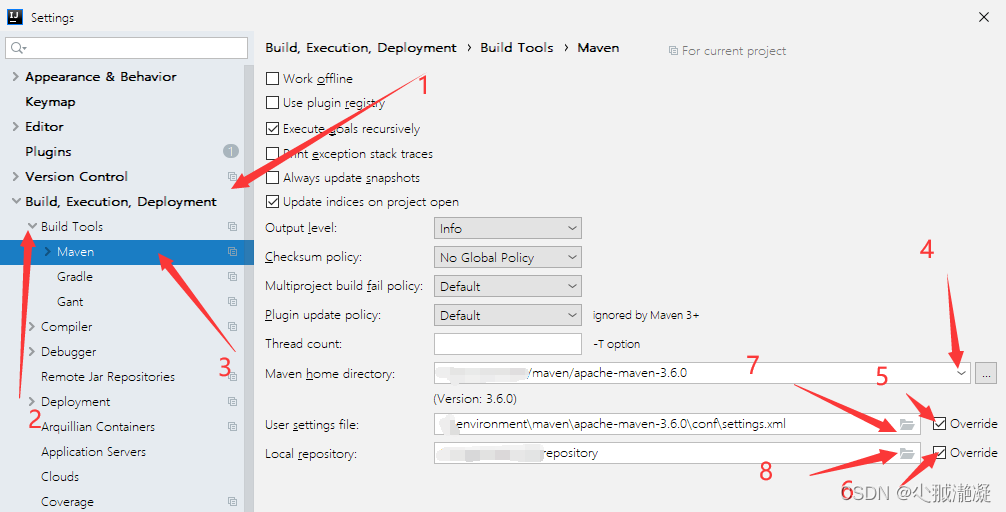Expand the Version Control section
Viewport: 1006px width, 512px height.
pos(15,176)
